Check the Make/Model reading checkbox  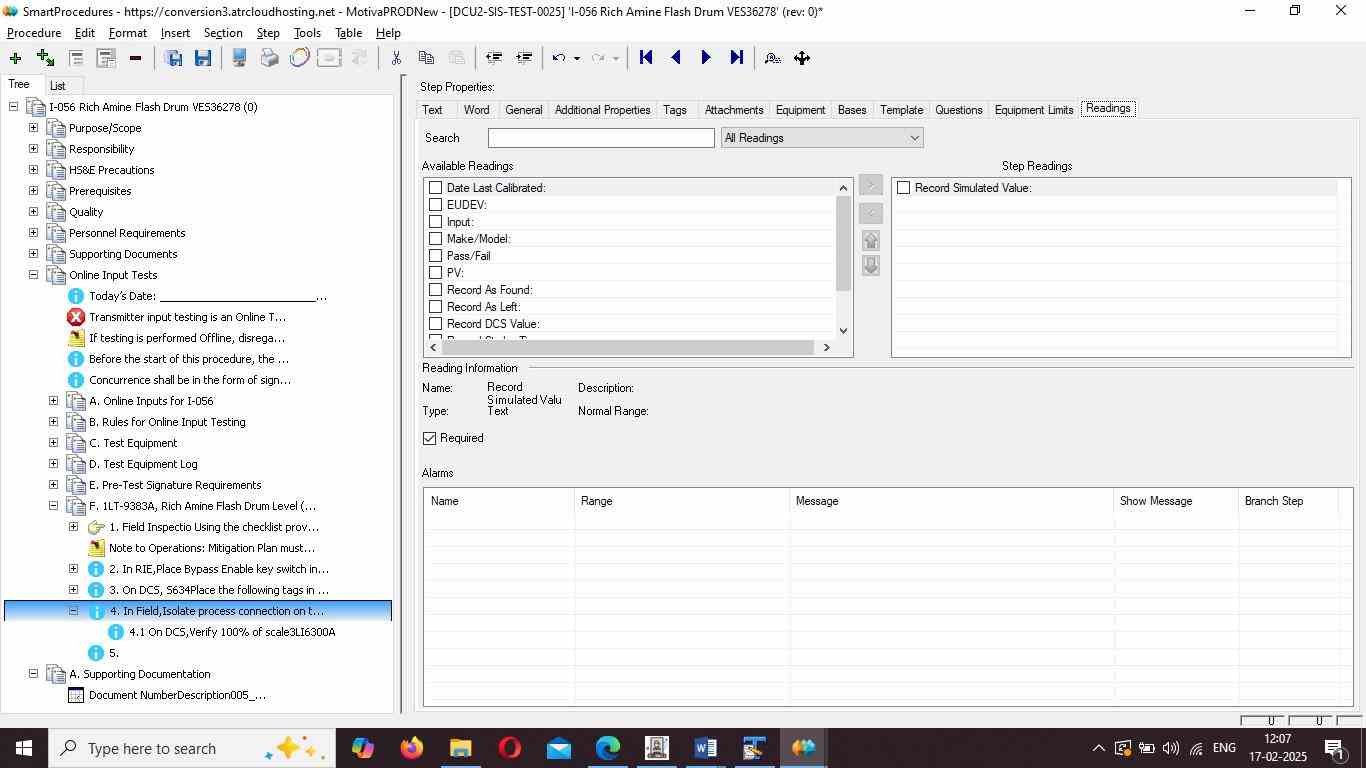coord(435,239)
